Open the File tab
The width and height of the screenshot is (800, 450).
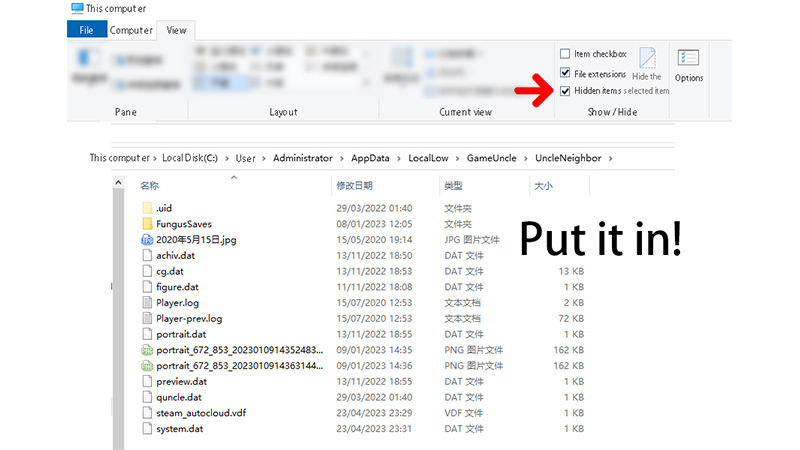click(x=86, y=30)
